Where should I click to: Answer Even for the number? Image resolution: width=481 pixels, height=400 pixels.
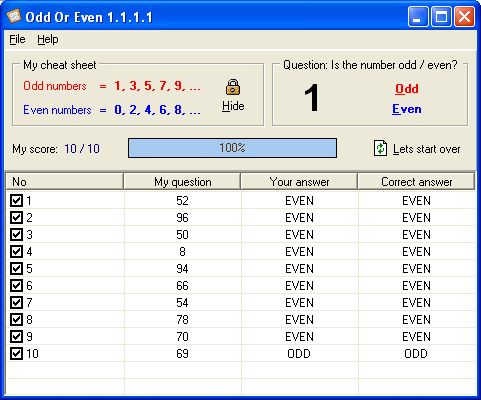tap(407, 109)
